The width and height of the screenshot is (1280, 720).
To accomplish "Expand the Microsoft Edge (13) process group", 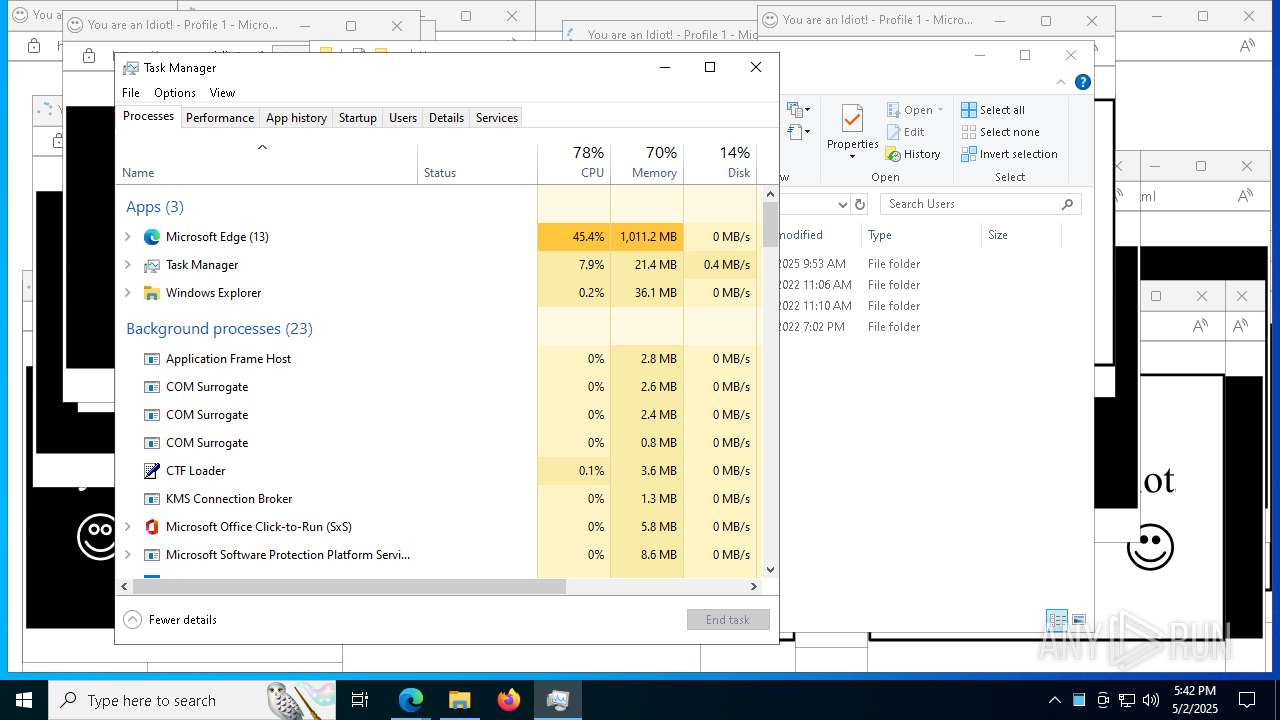I will coord(127,237).
